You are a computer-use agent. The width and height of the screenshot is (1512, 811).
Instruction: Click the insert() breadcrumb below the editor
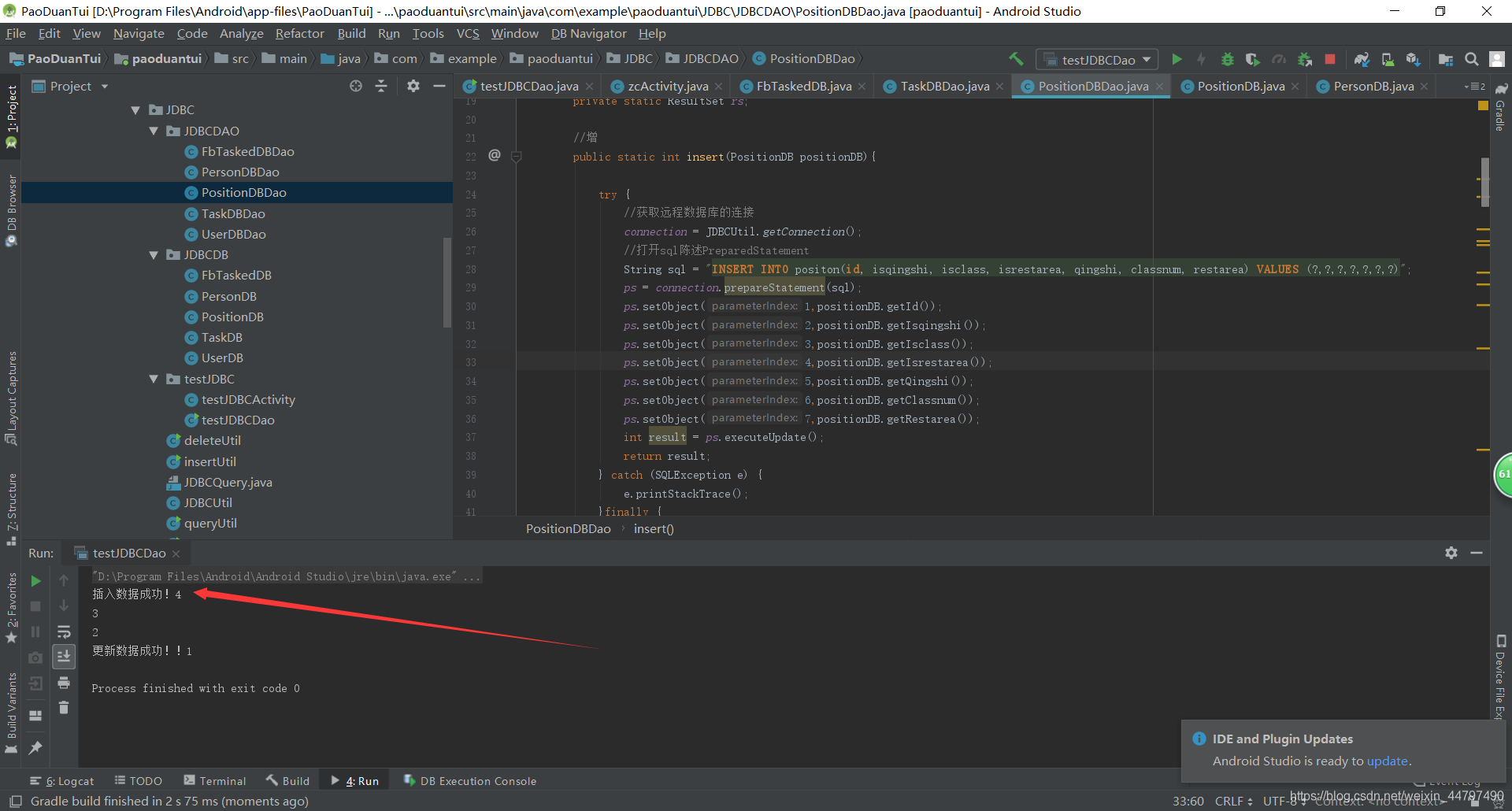pos(654,529)
